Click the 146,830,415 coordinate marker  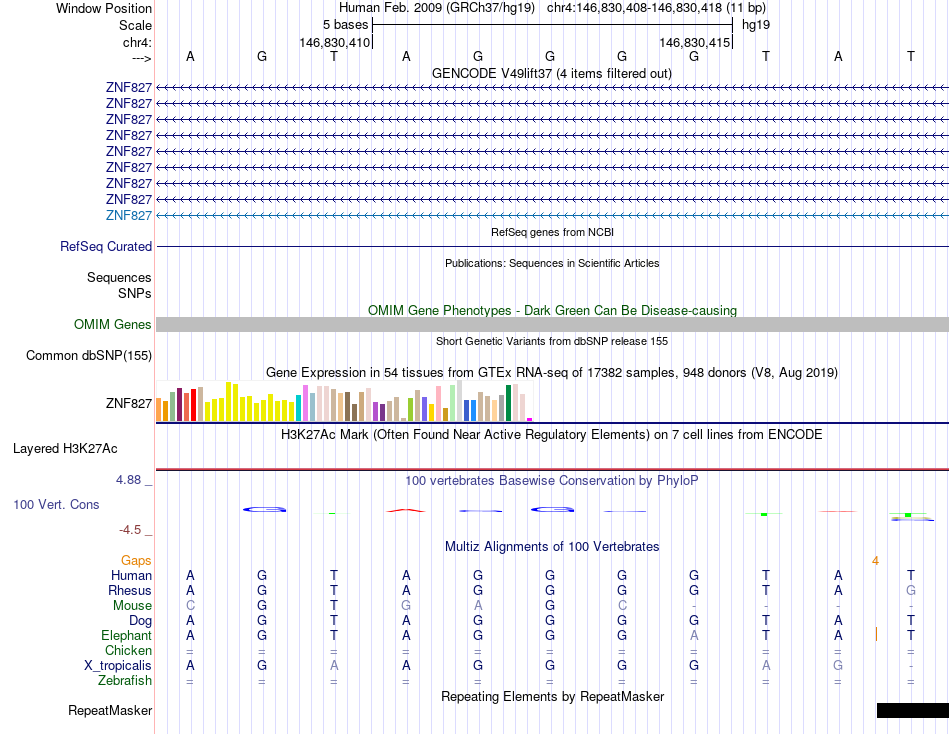694,42
